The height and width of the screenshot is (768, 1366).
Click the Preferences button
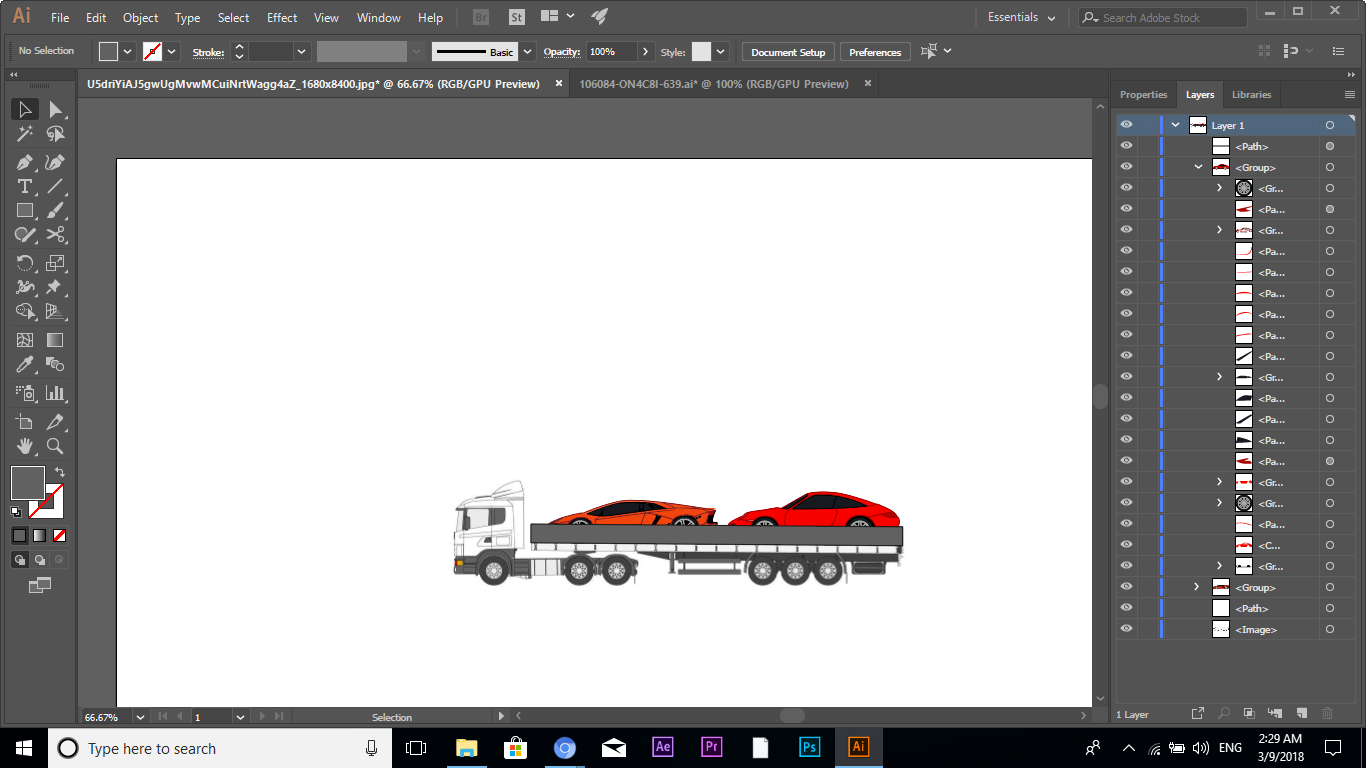tap(875, 52)
